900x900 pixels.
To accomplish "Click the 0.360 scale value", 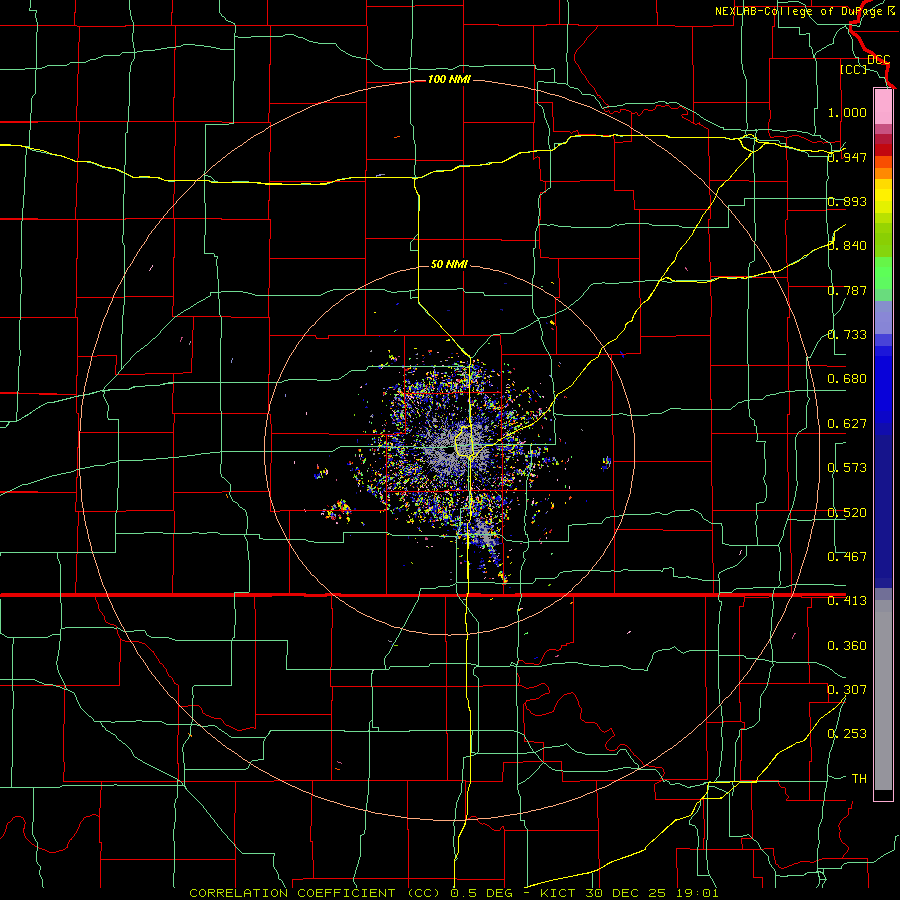I will 847,646.
